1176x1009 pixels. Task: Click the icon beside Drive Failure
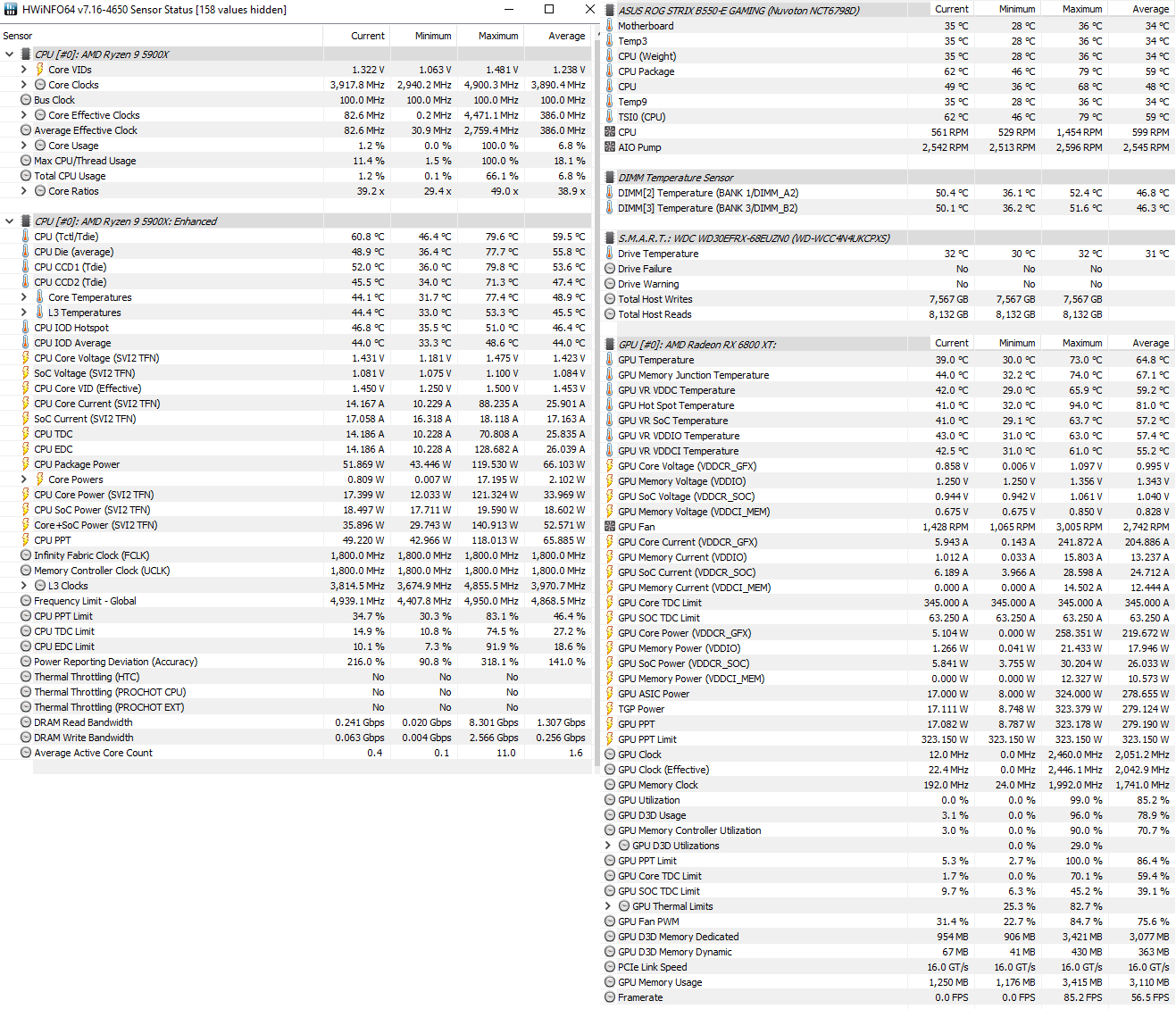coord(610,269)
